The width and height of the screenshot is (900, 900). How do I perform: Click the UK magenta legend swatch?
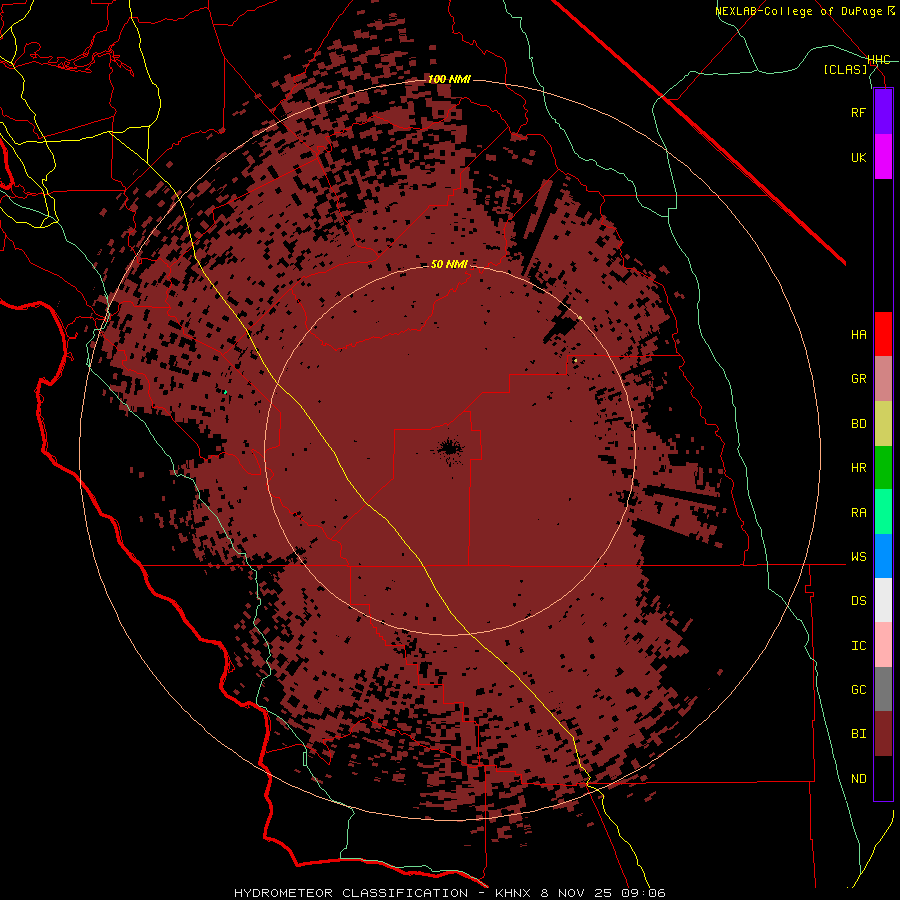[x=883, y=157]
